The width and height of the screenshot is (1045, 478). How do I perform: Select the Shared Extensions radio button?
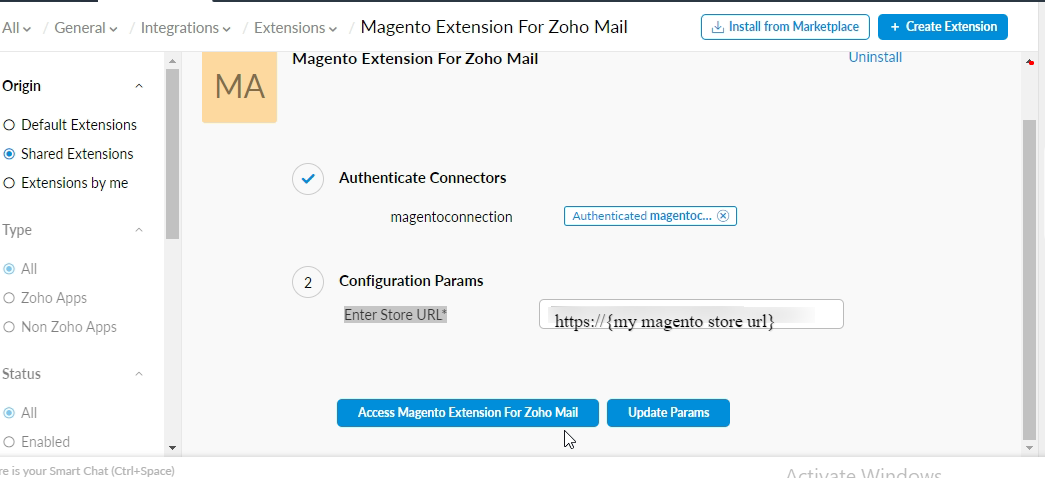pos(10,154)
